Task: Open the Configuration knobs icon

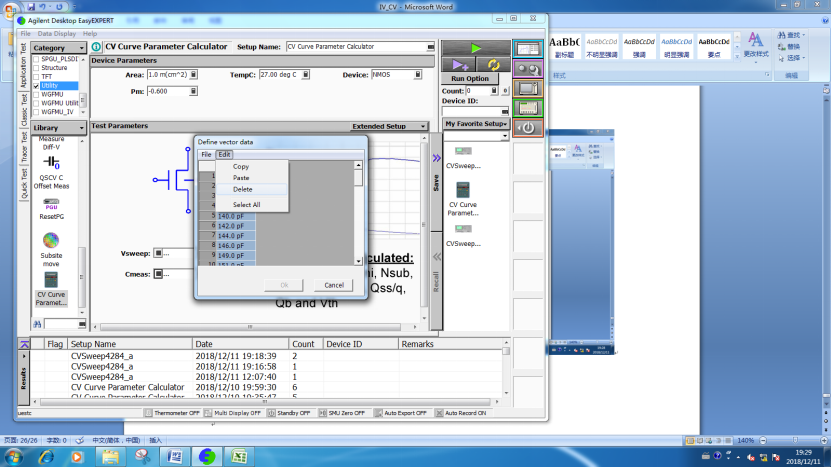Action: pos(528,69)
